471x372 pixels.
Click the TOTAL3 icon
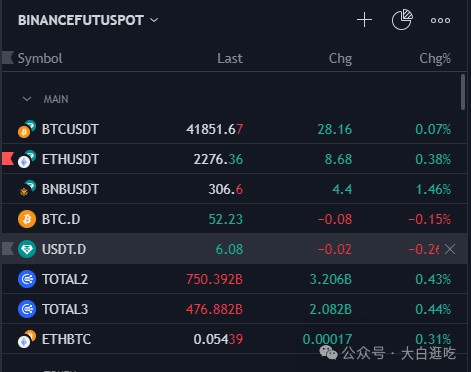[x=27, y=309]
